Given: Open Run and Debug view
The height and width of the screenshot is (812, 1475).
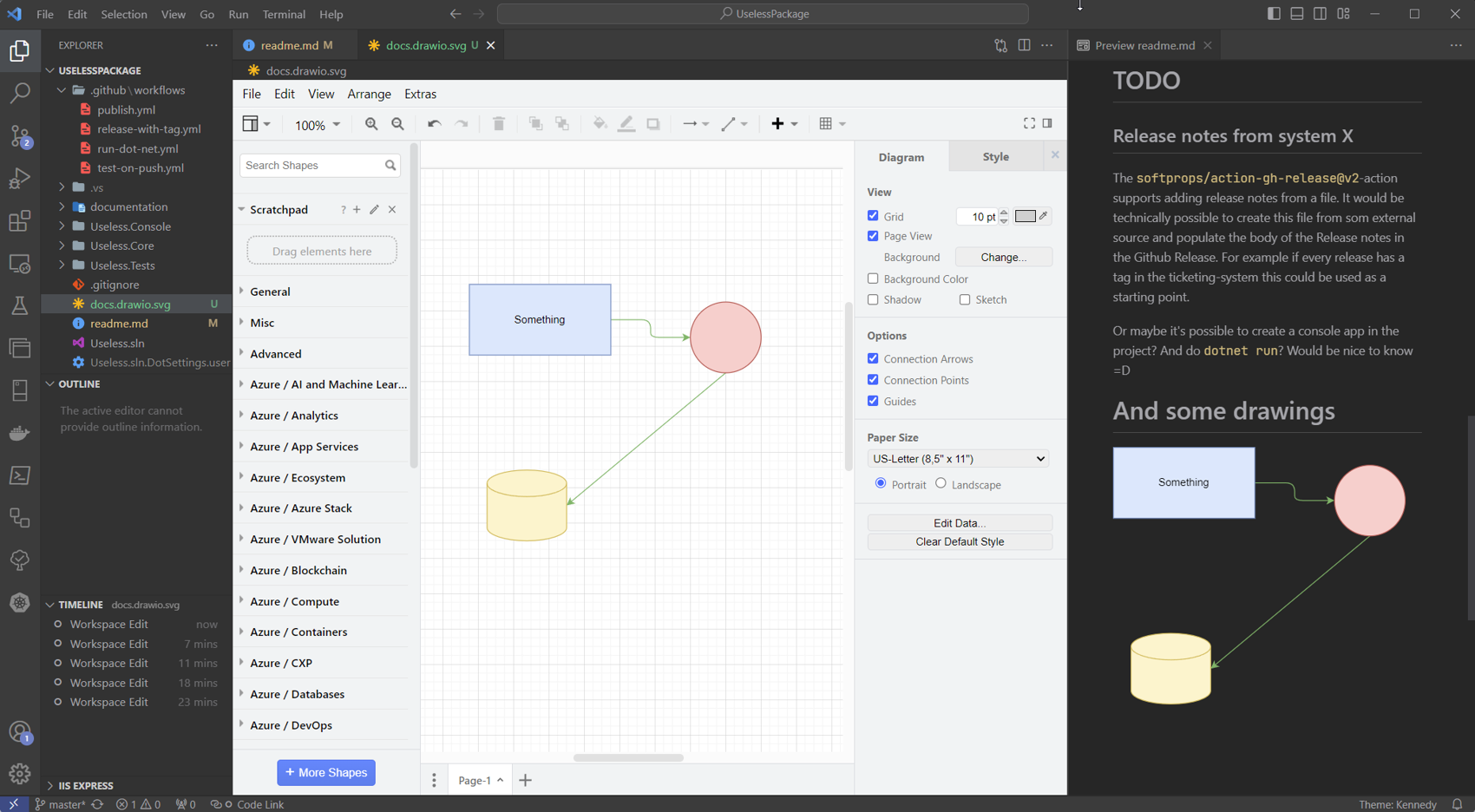Looking at the screenshot, I should point(19,177).
